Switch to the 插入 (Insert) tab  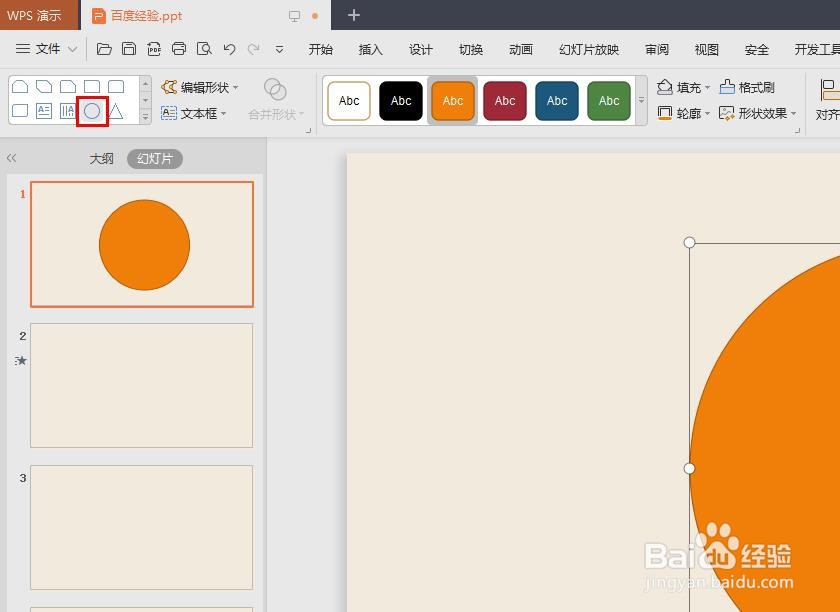pyautogui.click(x=371, y=49)
